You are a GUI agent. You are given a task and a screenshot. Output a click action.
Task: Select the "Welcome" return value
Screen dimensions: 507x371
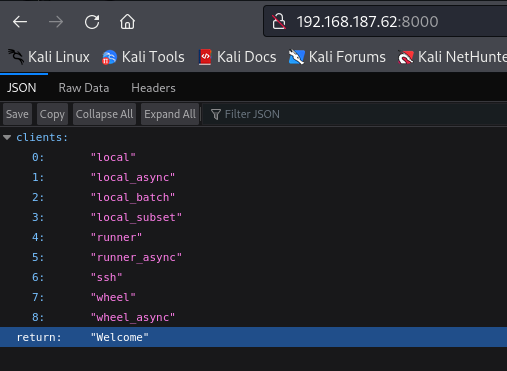tap(120, 337)
